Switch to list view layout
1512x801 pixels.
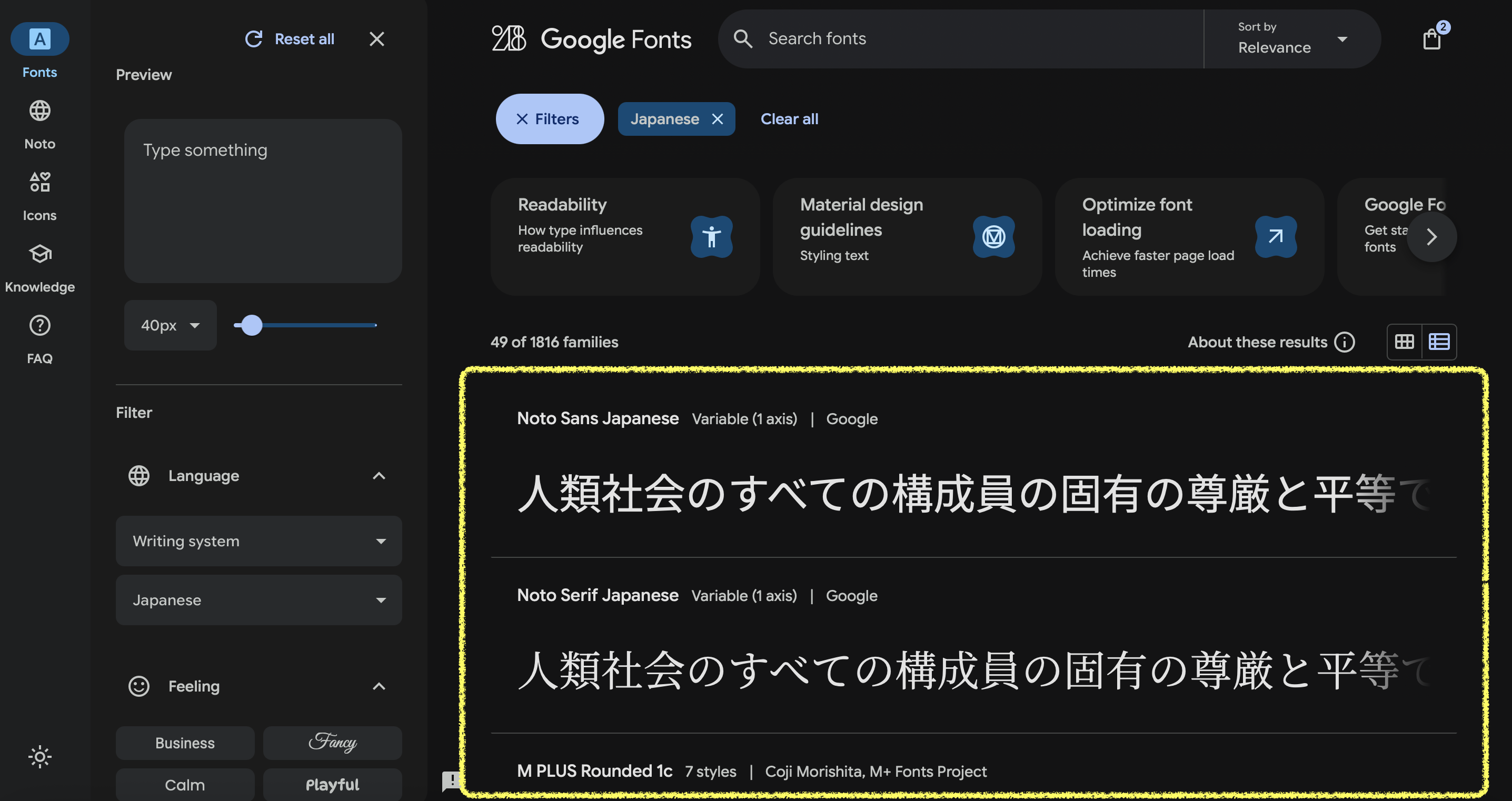pyautogui.click(x=1439, y=342)
